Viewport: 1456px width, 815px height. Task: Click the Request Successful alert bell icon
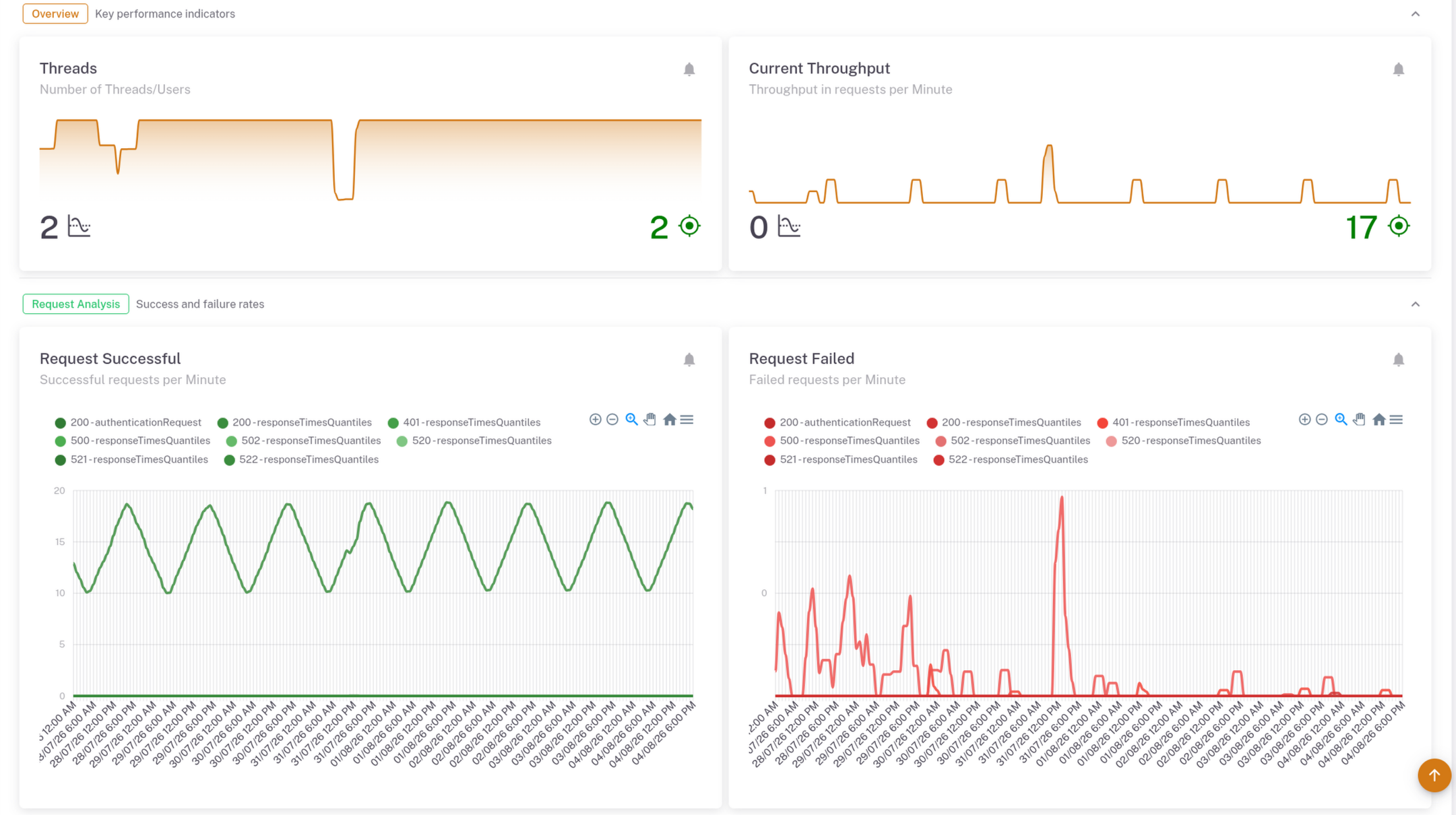tap(689, 360)
